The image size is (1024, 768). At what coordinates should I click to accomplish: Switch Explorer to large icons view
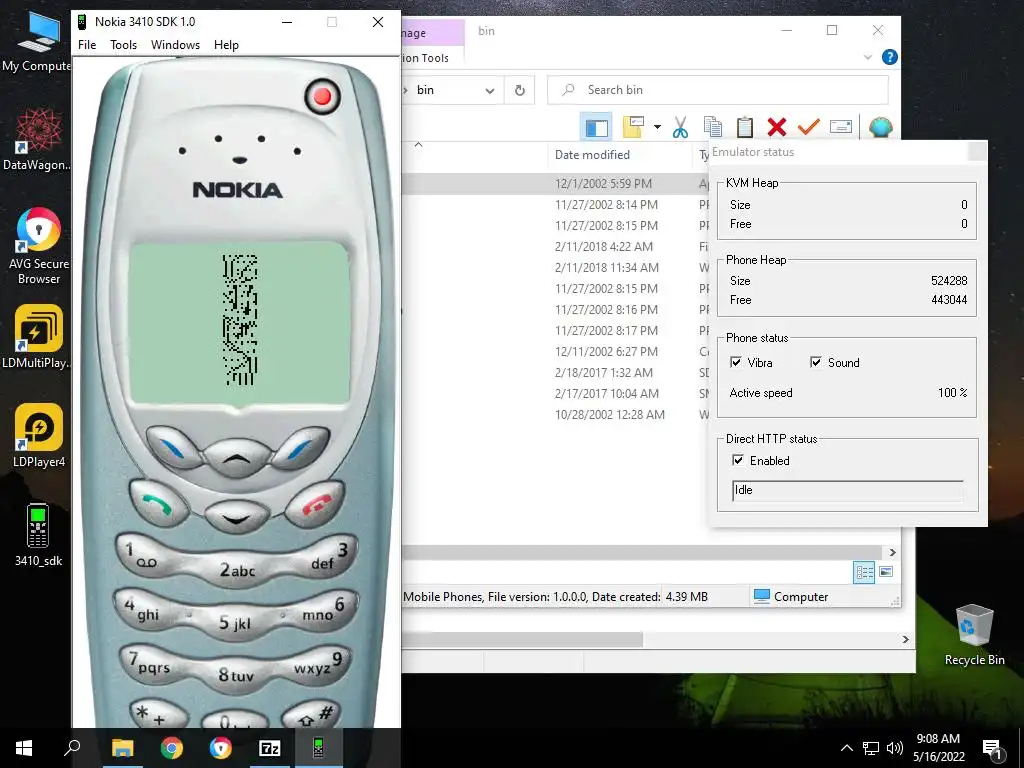[x=886, y=572]
